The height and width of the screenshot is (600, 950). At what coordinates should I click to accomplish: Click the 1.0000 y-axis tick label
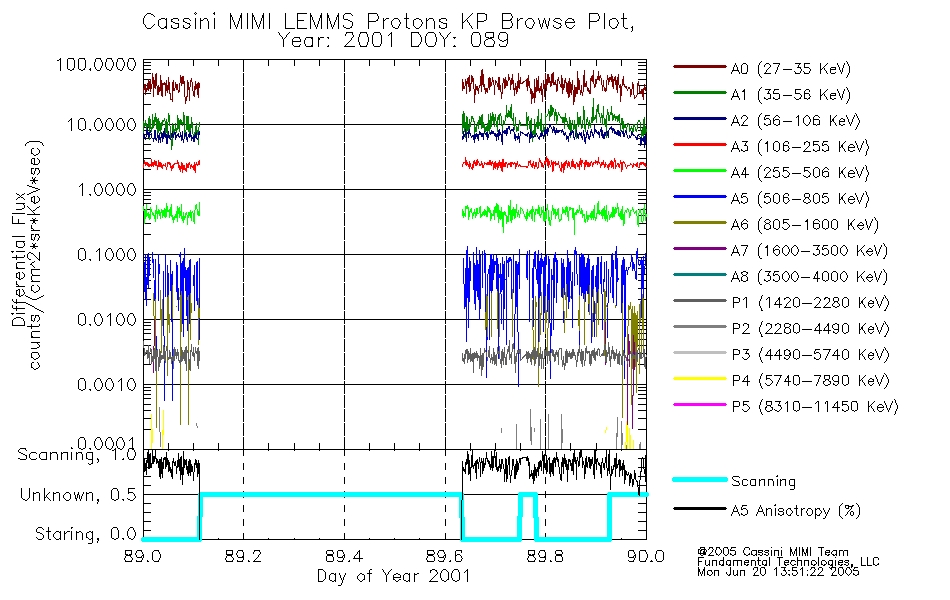pyautogui.click(x=107, y=190)
